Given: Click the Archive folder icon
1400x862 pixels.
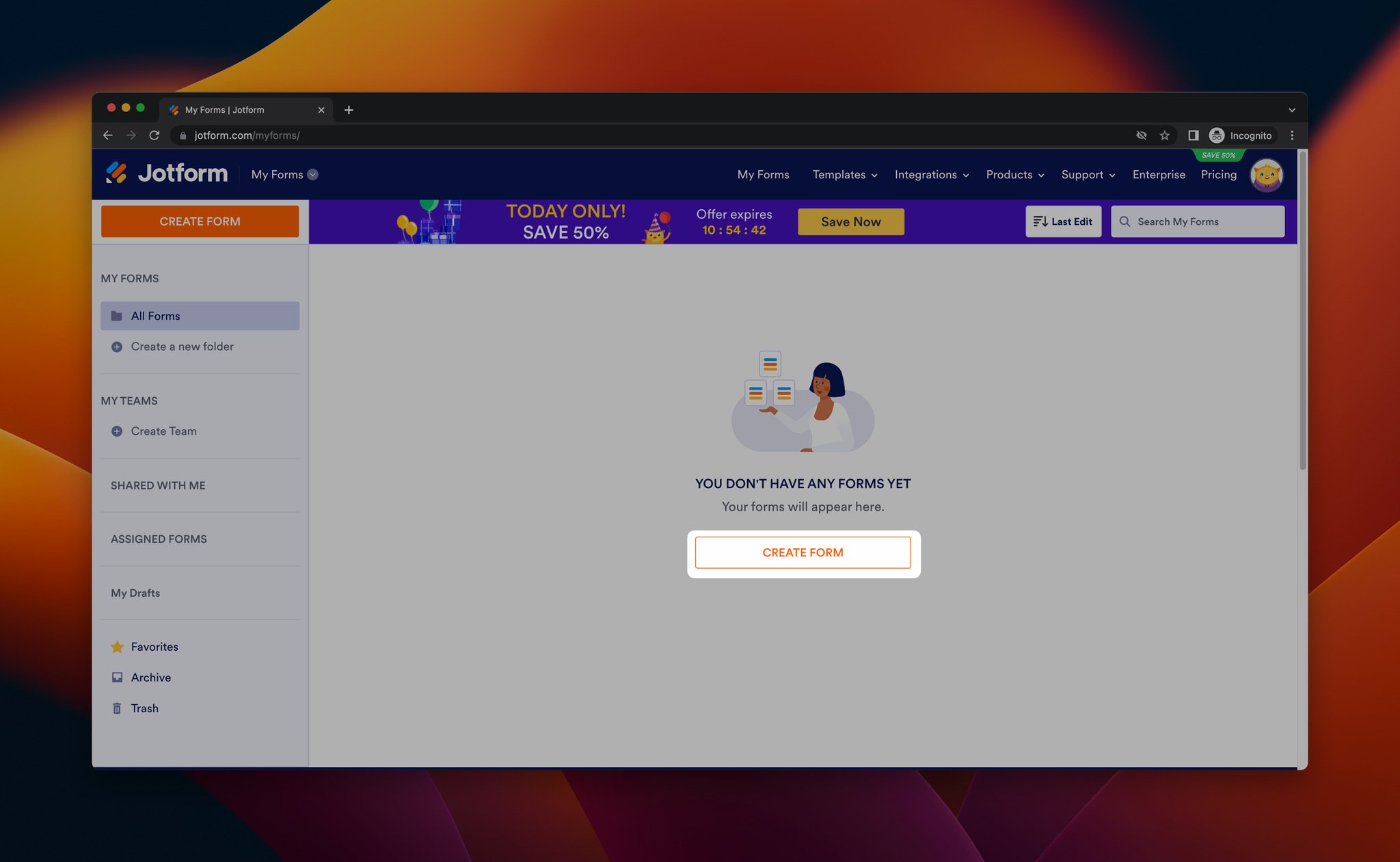Looking at the screenshot, I should pos(117,678).
